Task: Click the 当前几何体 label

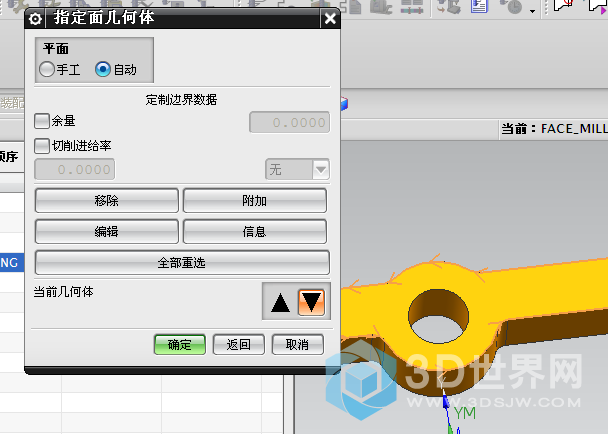Action: (64, 292)
